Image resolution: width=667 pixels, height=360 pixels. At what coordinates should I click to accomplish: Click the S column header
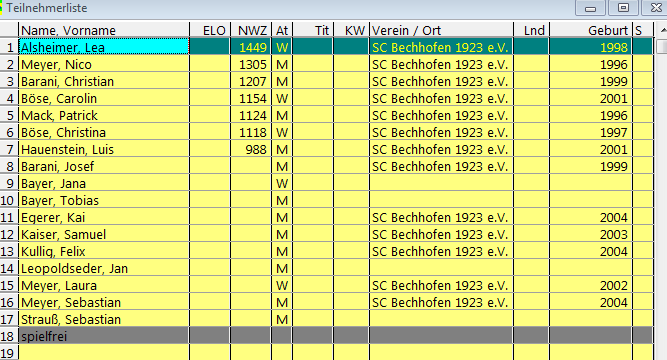(x=643, y=30)
